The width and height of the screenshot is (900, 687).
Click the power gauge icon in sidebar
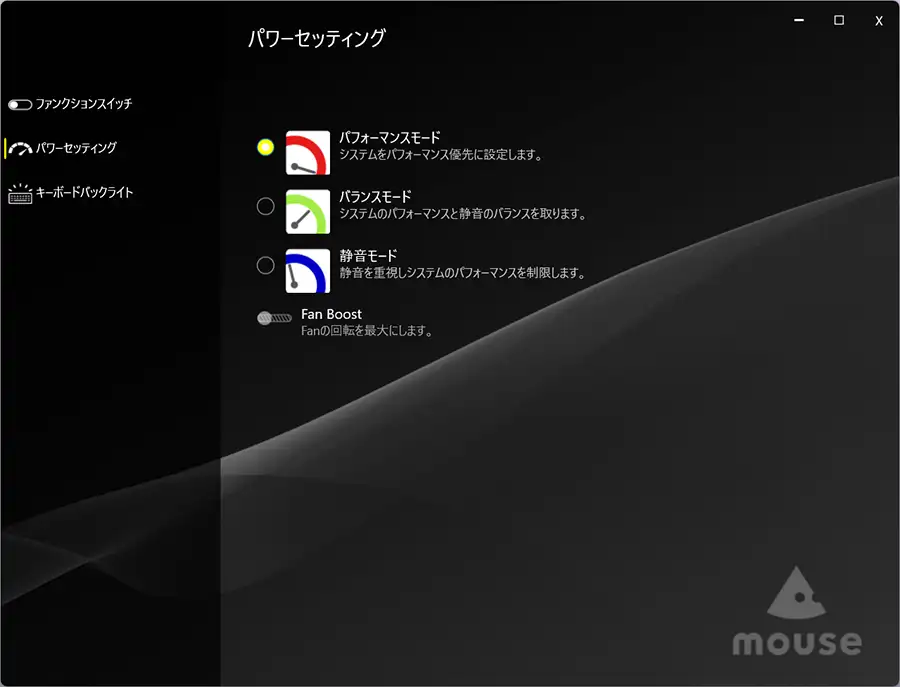click(20, 149)
